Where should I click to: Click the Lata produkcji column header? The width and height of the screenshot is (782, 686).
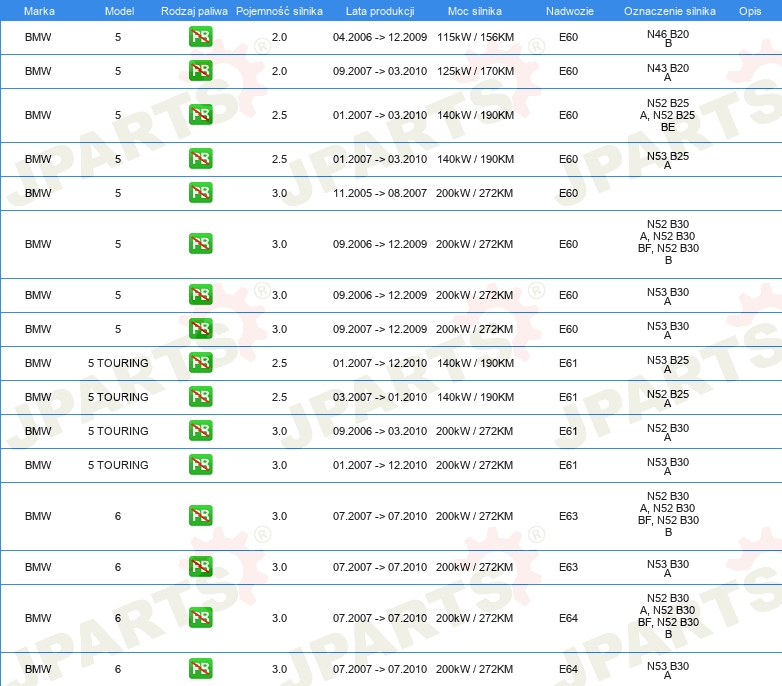pyautogui.click(x=380, y=11)
